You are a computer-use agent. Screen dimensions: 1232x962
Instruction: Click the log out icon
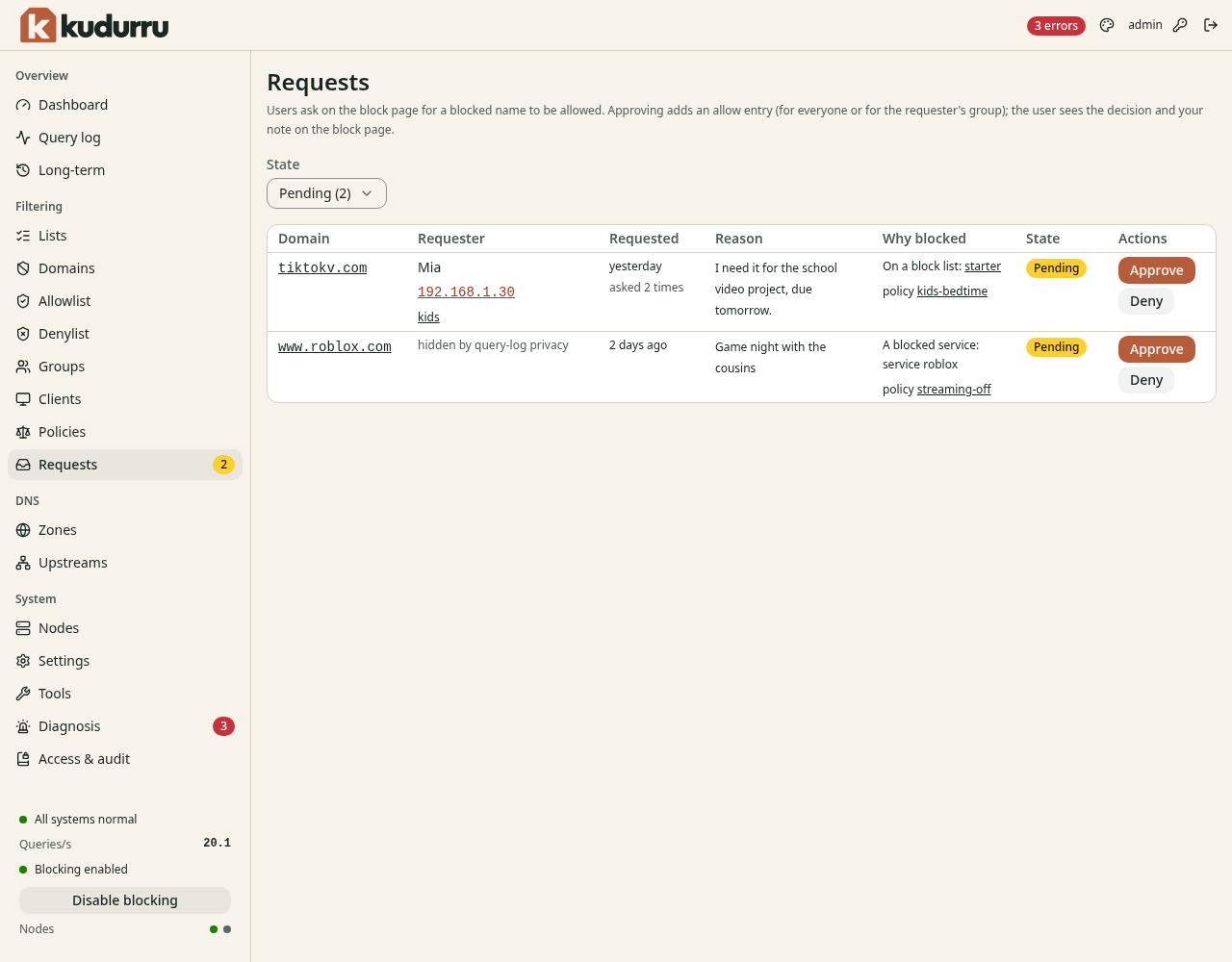coord(1211,25)
